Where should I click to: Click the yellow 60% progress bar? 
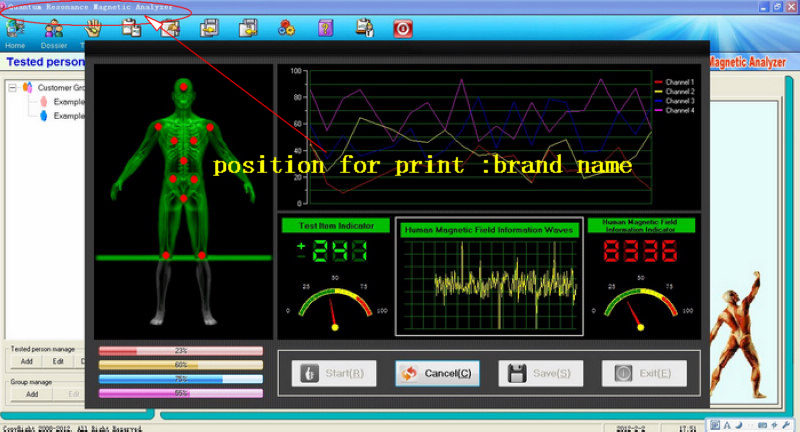[181, 365]
